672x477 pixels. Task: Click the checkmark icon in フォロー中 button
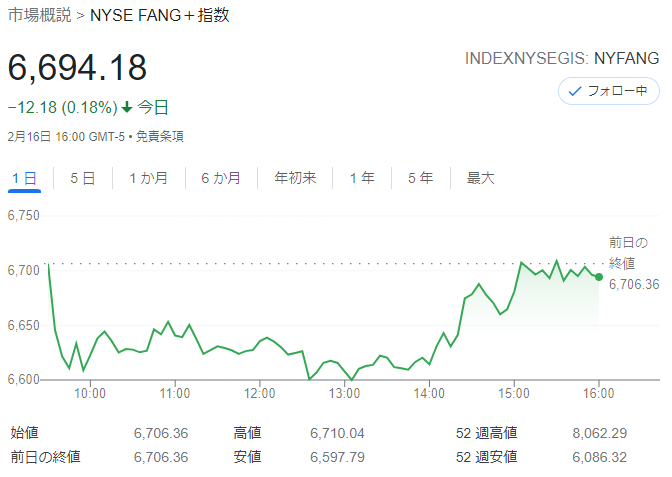pos(575,91)
